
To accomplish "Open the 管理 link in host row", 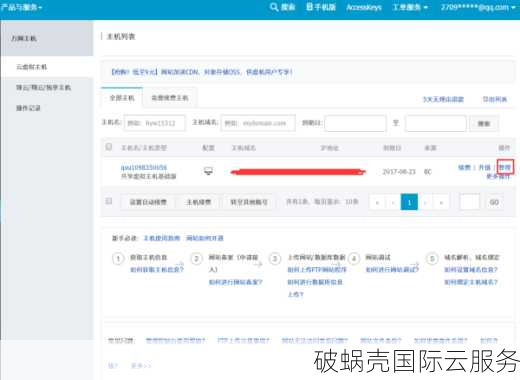I will [x=505, y=167].
